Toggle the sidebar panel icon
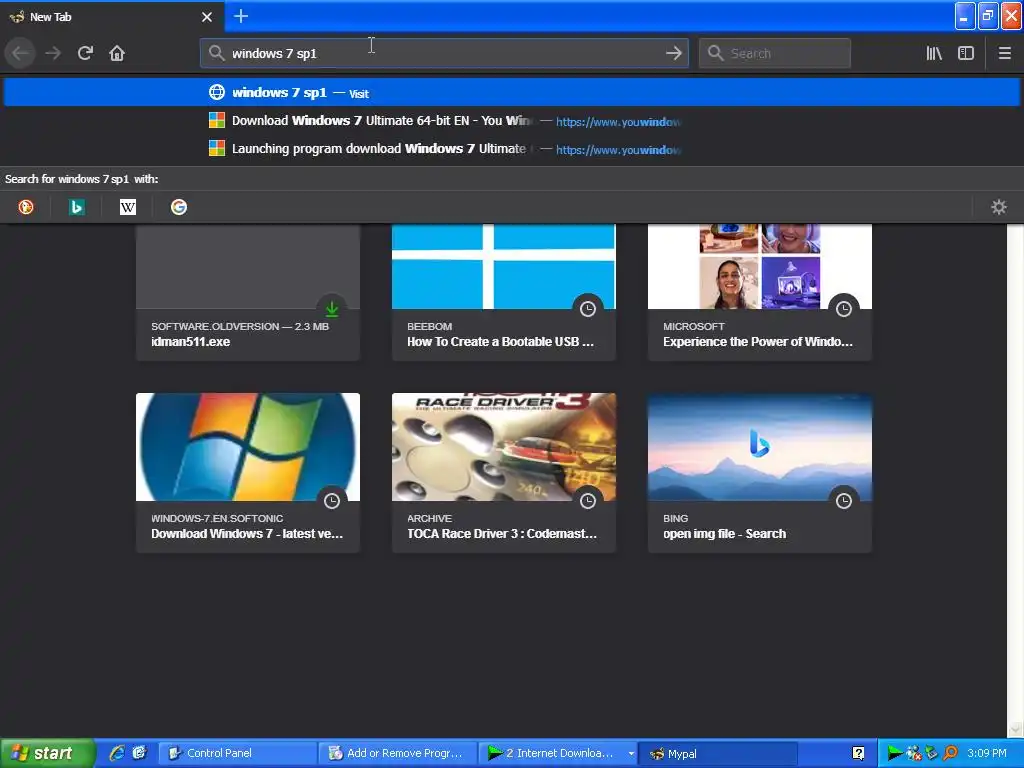The image size is (1024, 768). tap(966, 53)
